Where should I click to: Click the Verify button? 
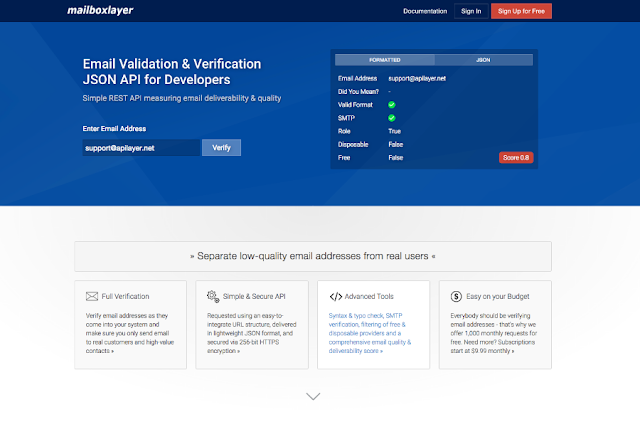(x=221, y=148)
